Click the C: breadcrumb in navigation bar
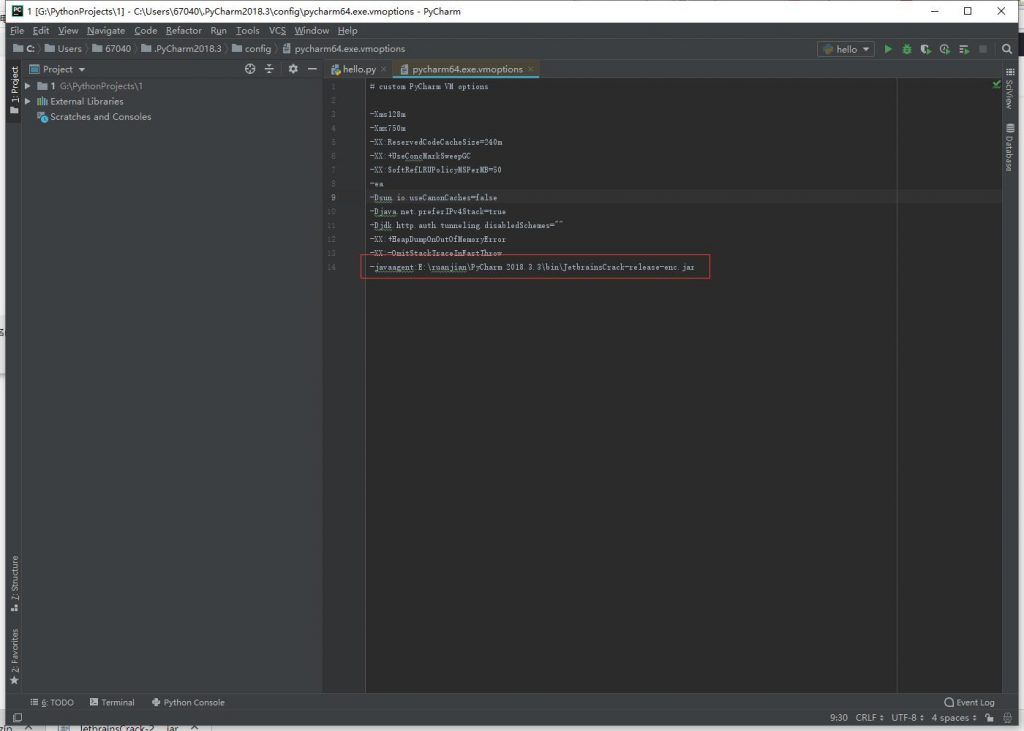This screenshot has width=1024, height=731. (x=24, y=49)
